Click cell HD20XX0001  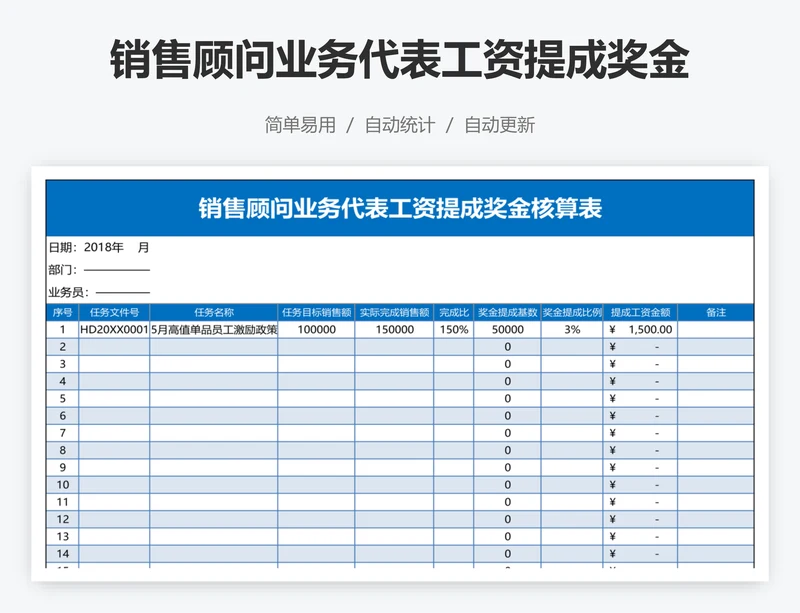pyautogui.click(x=114, y=330)
